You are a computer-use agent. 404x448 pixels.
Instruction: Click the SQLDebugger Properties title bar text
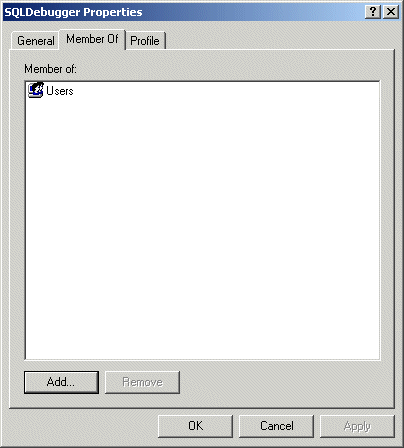point(73,12)
